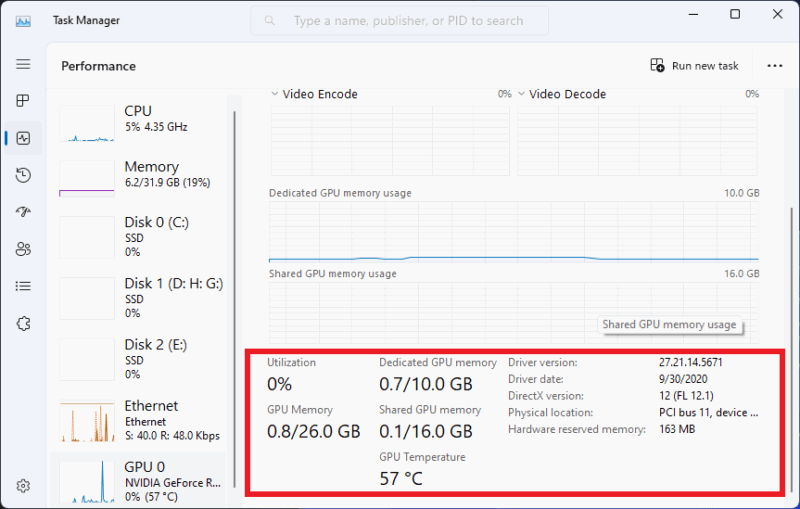Open the hamburger navigation menu
800x509 pixels.
pos(23,64)
